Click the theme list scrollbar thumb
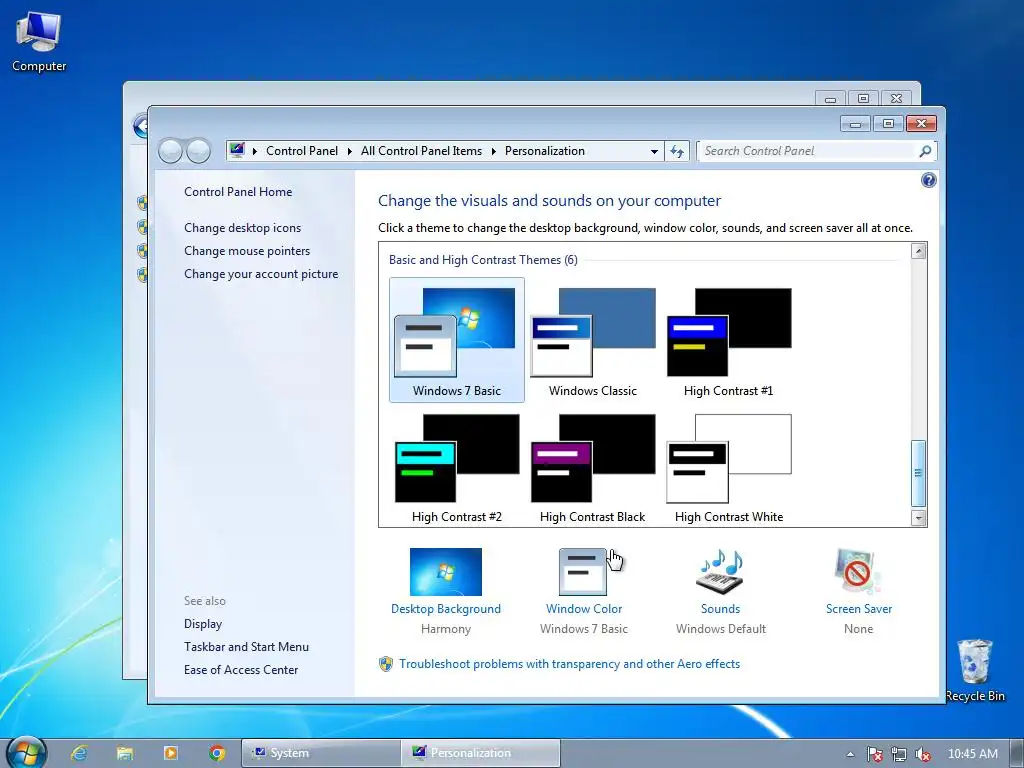 pos(918,473)
